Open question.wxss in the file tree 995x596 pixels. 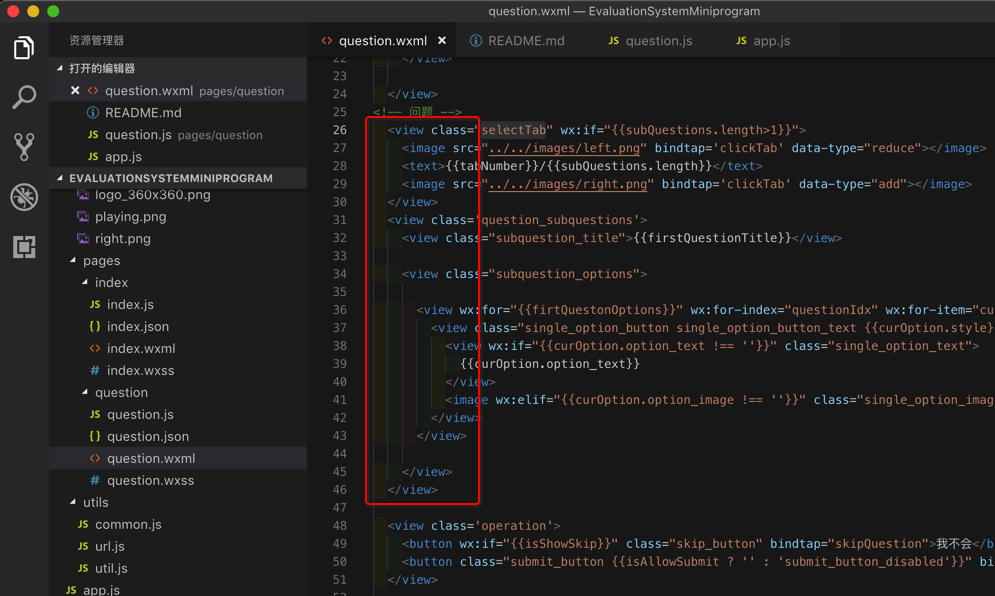[x=178, y=480]
